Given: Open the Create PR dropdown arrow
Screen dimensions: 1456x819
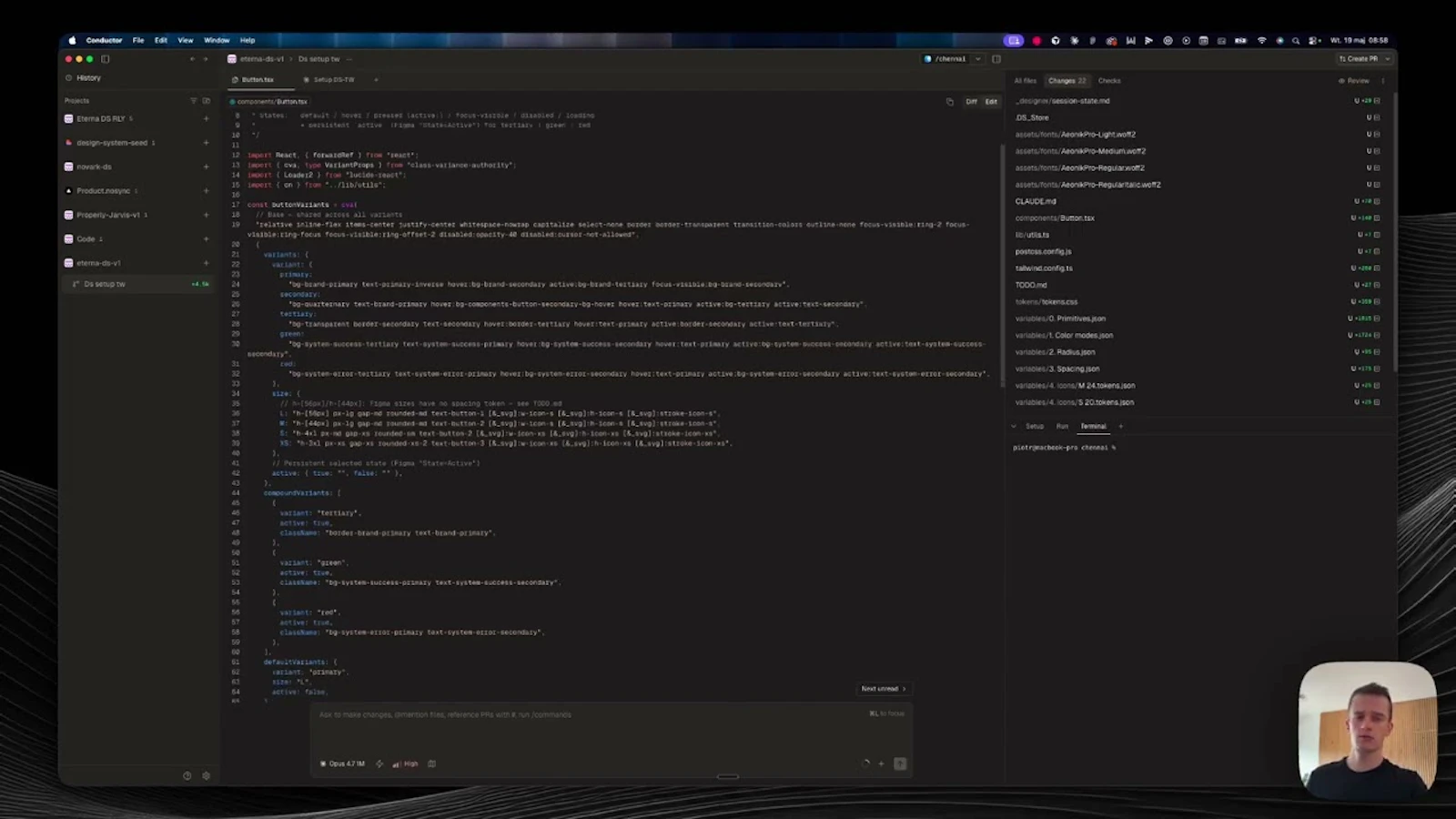Looking at the screenshot, I should pos(1388,59).
